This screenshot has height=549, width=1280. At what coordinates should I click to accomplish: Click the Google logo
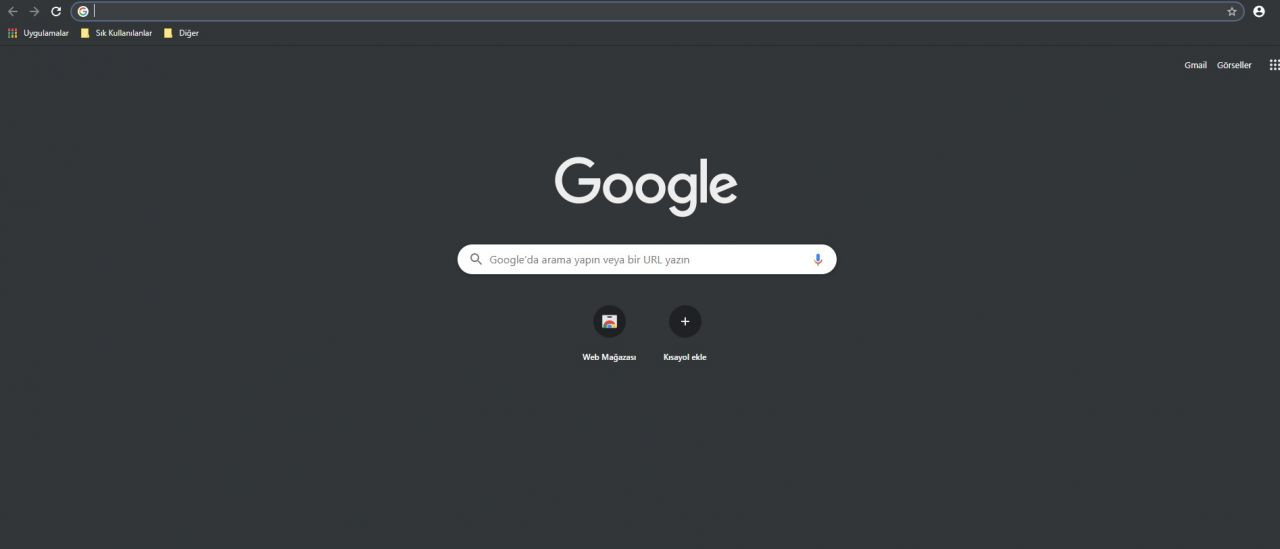tap(646, 186)
